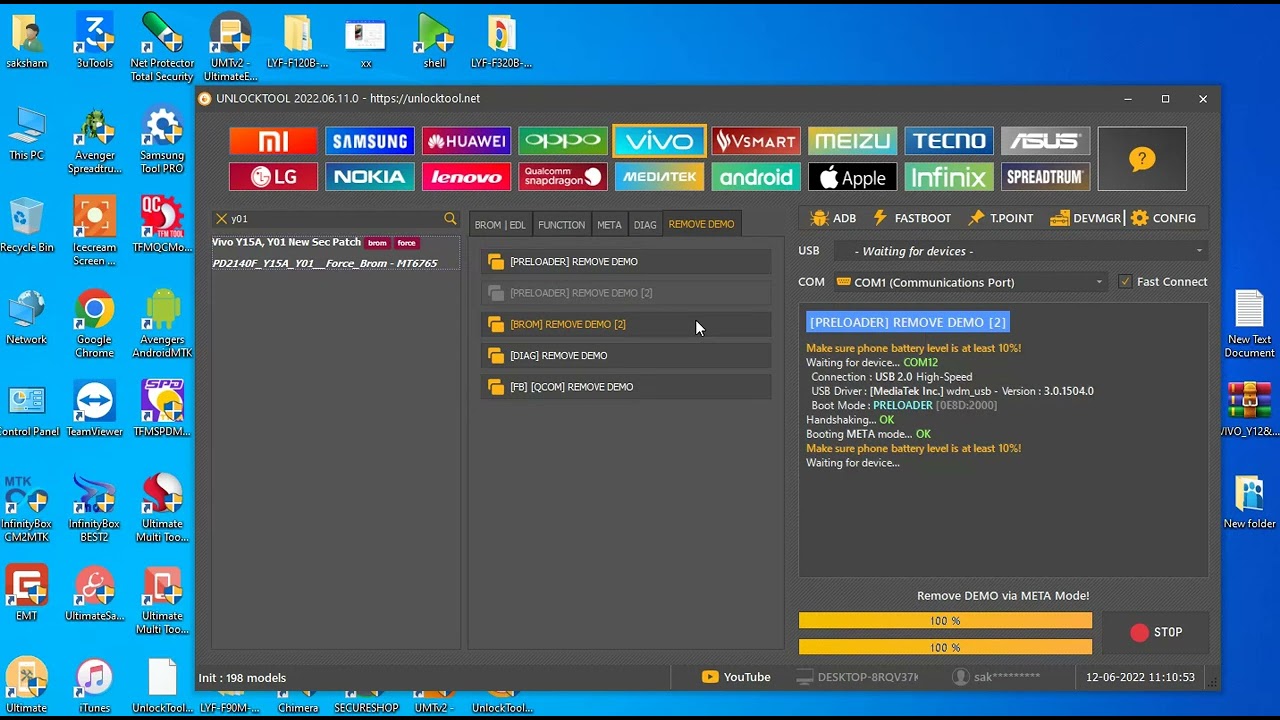
Task: Click the date and time status entry
Action: coord(1140,677)
